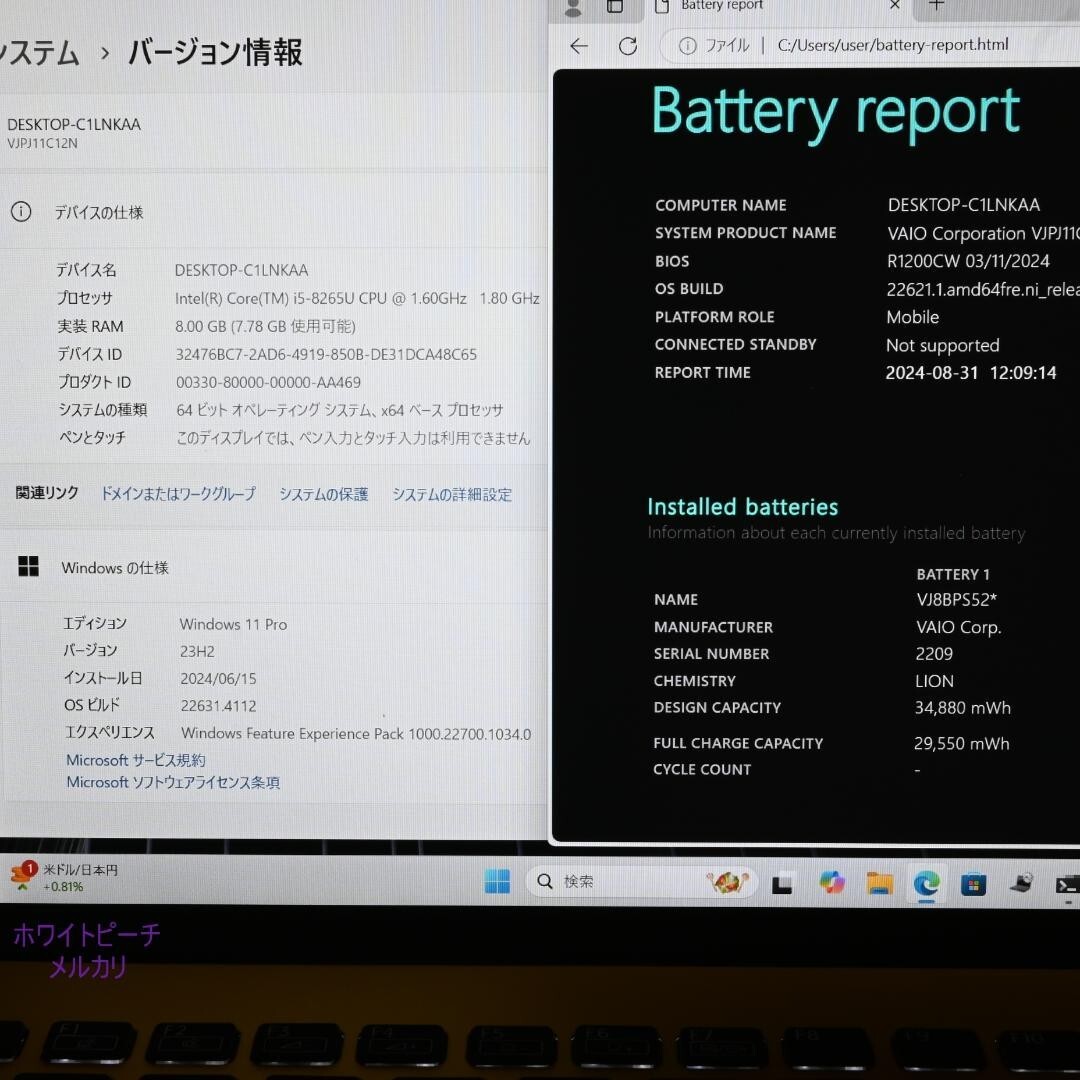Image resolution: width=1080 pixels, height=1080 pixels.
Task: Close the Battery report tab
Action: [x=894, y=5]
